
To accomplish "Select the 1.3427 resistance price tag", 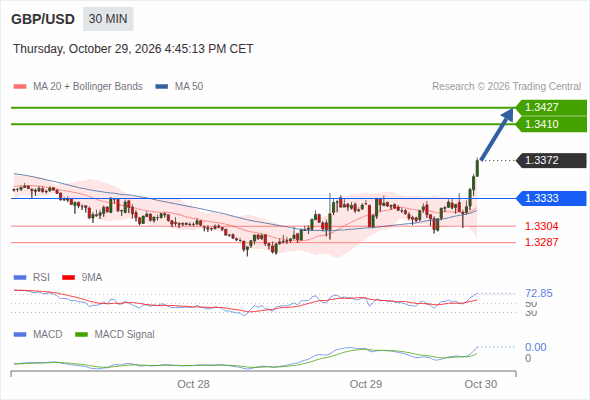I will coord(551,107).
